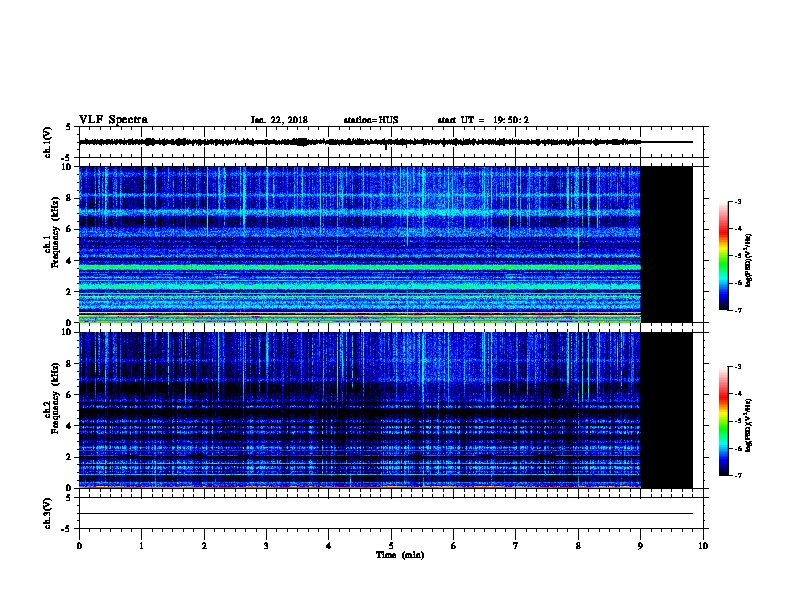This screenshot has height=612, width=792.
Task: Click the "start UT = 19:50: 2" header text
Action: tap(483, 120)
